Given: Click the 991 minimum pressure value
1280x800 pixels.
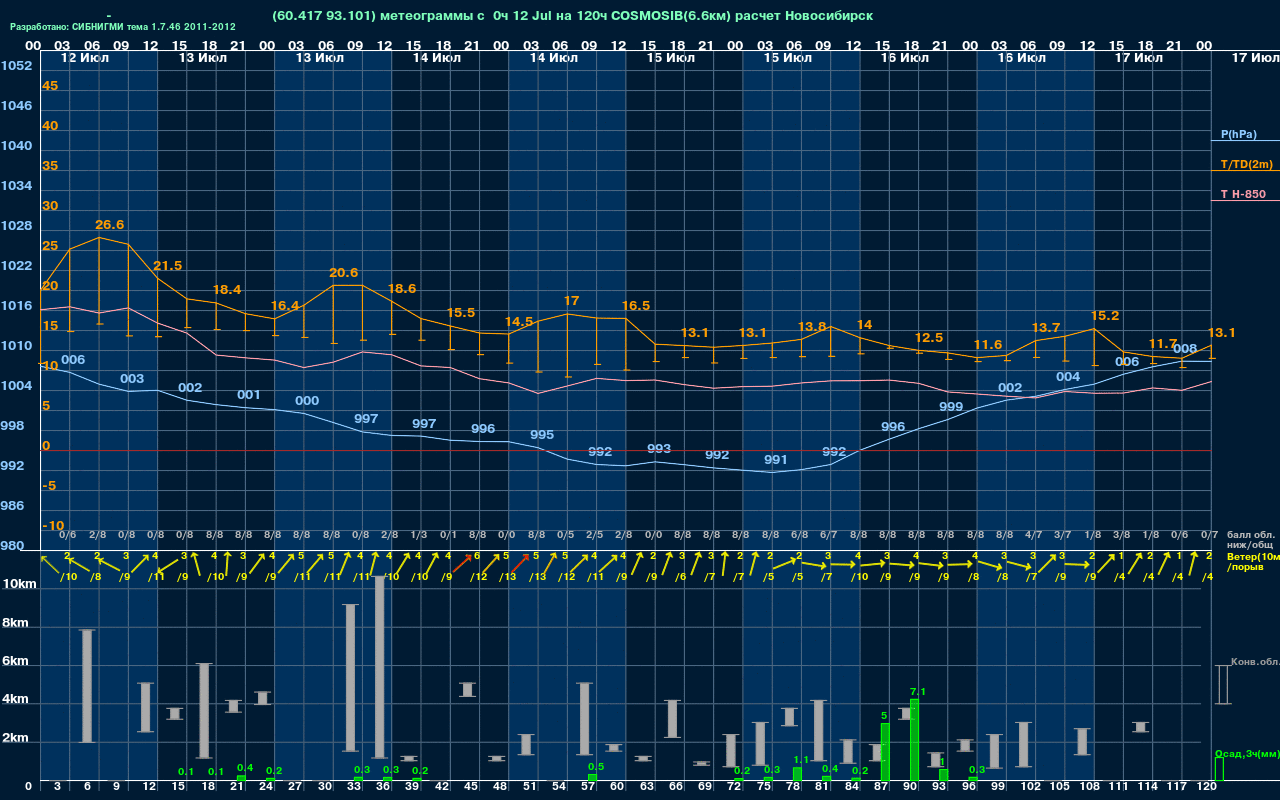Looking at the screenshot, I should [776, 460].
